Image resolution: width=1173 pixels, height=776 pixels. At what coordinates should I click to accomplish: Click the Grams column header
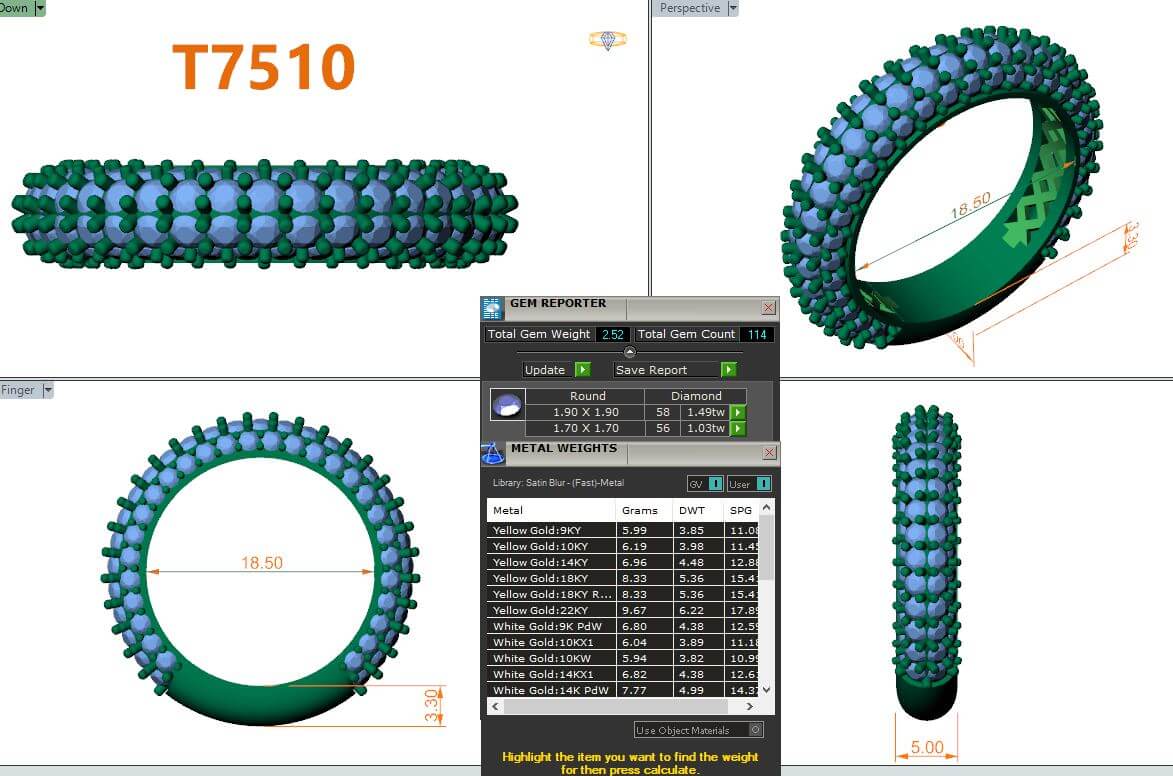click(645, 510)
